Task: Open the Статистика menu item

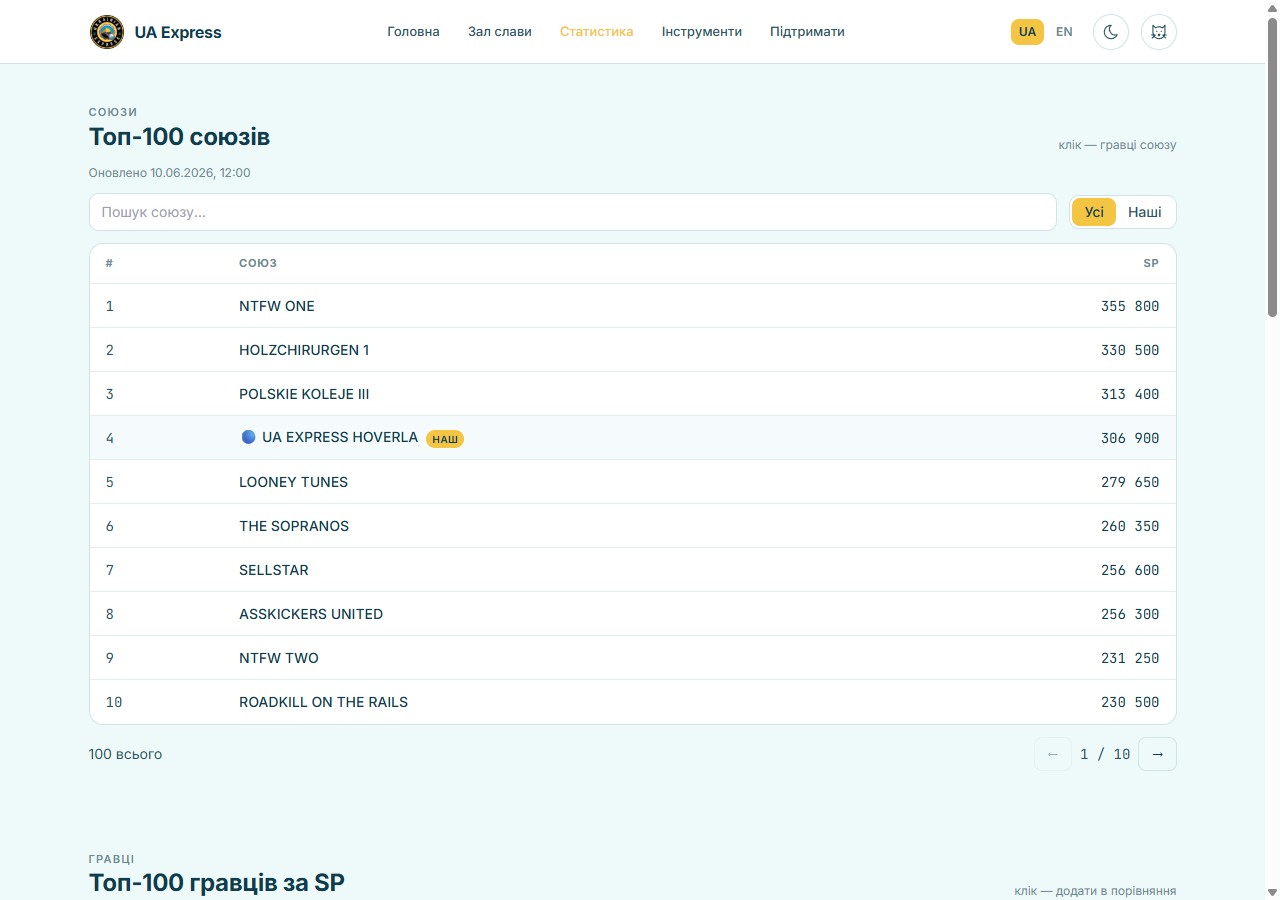Action: coord(597,32)
